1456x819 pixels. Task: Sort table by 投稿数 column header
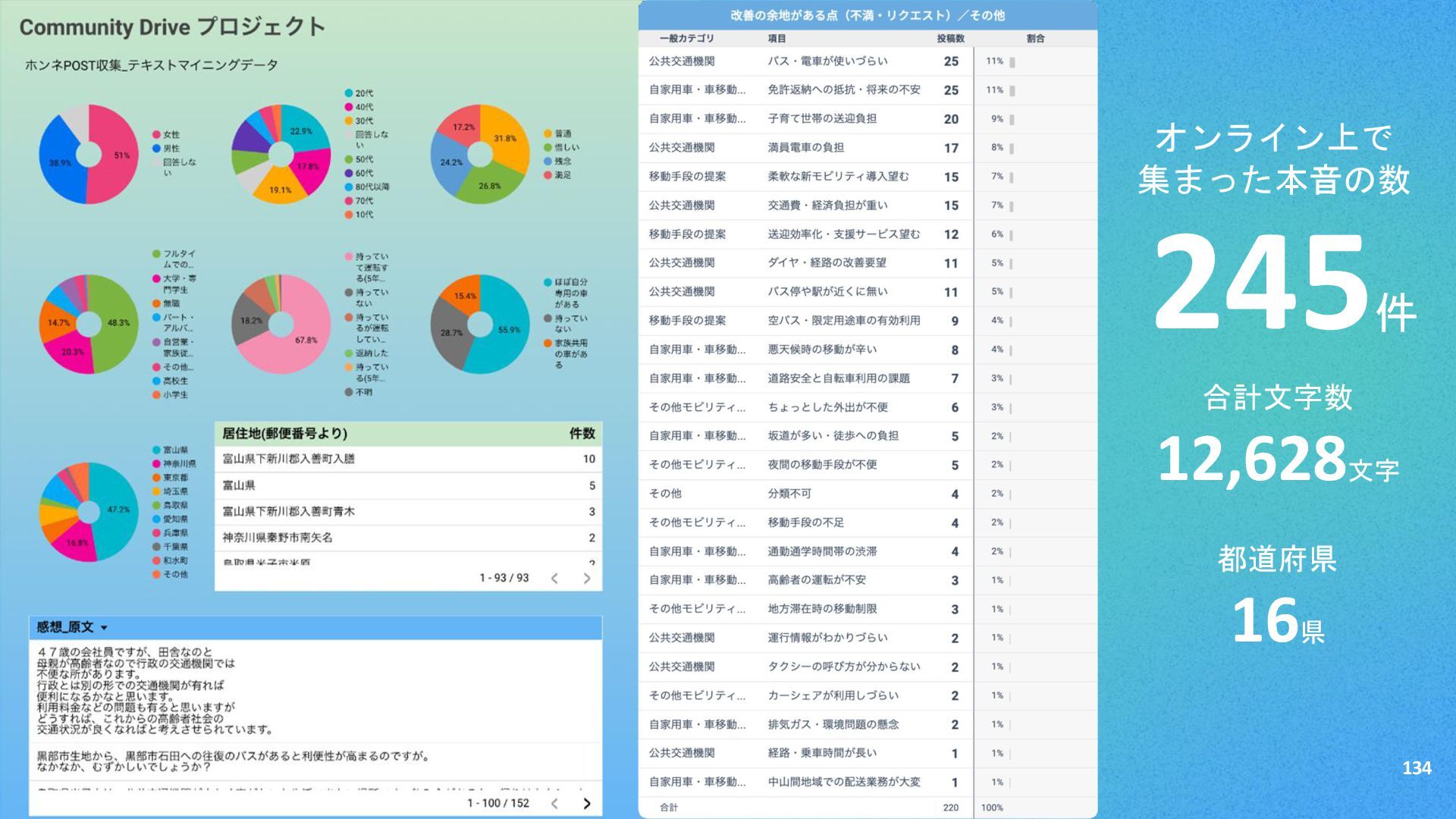tap(949, 38)
